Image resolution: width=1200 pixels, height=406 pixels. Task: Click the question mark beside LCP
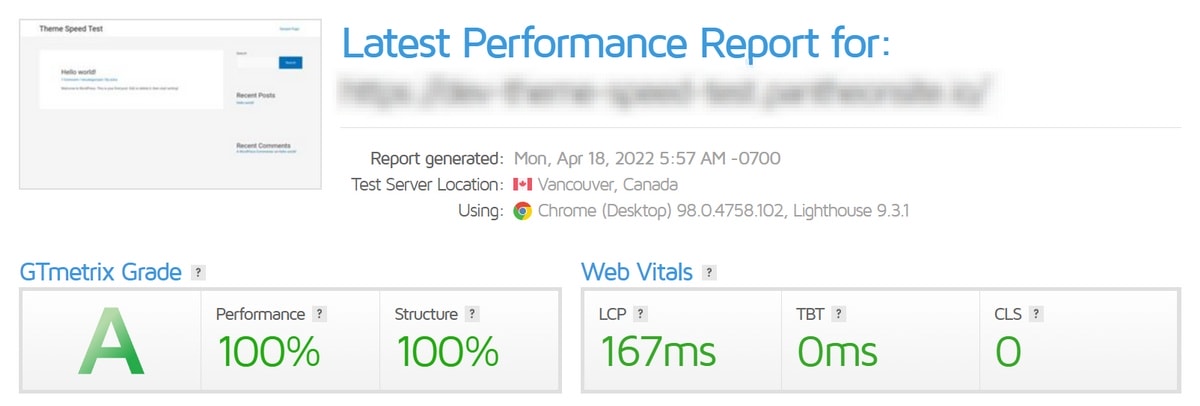[x=640, y=314]
